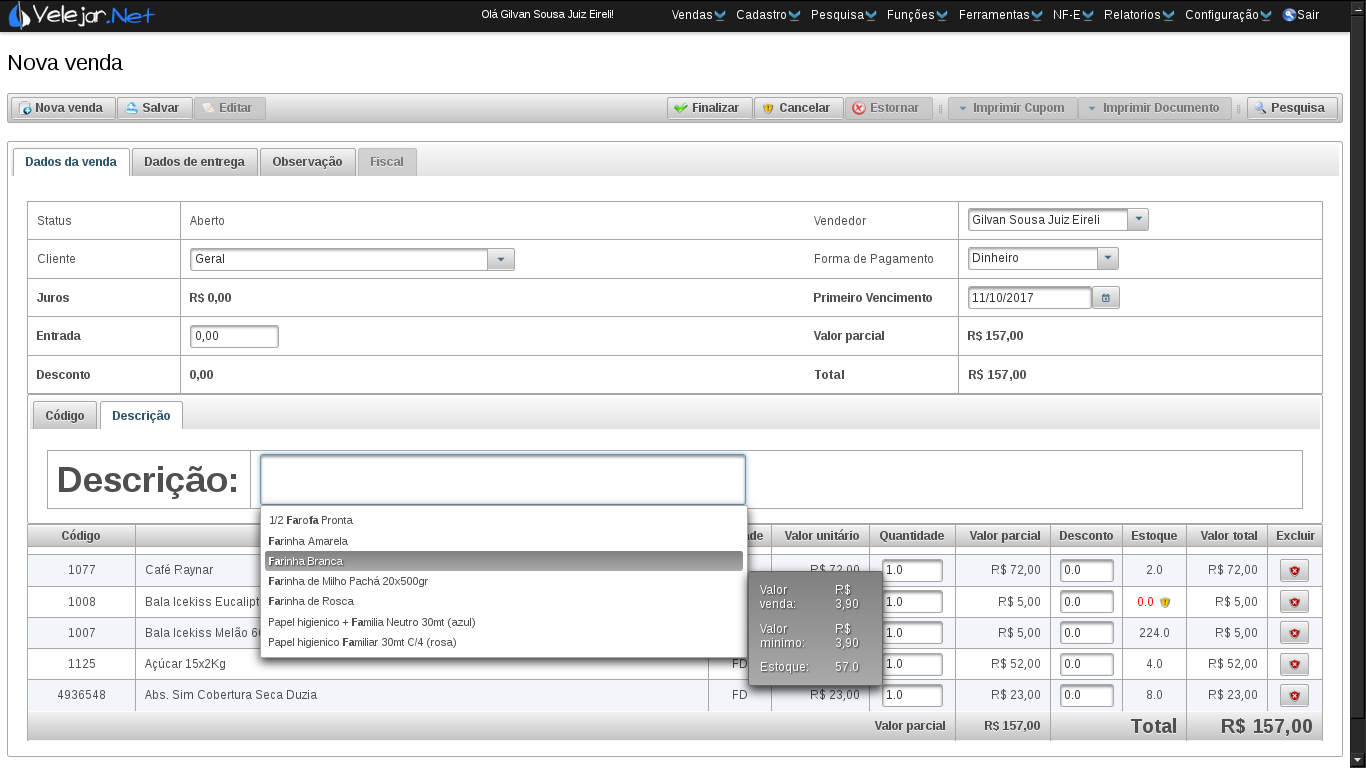The width and height of the screenshot is (1366, 768).
Task: Select Papel higienico Familia Neutro 30mt (azul)
Action: click(x=503, y=622)
